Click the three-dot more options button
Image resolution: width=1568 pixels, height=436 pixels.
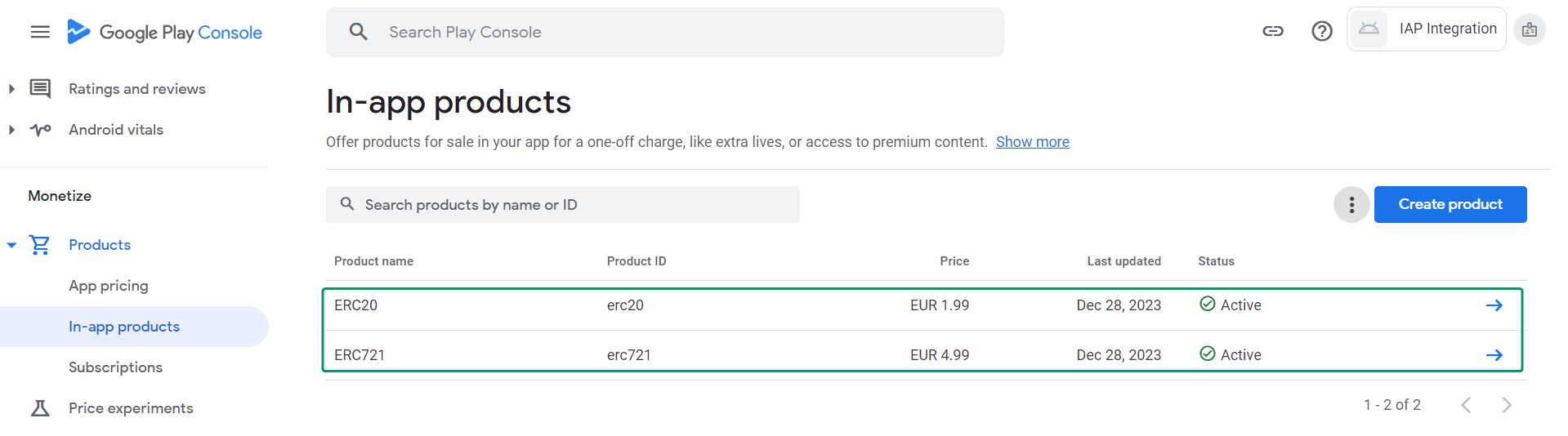click(1351, 205)
